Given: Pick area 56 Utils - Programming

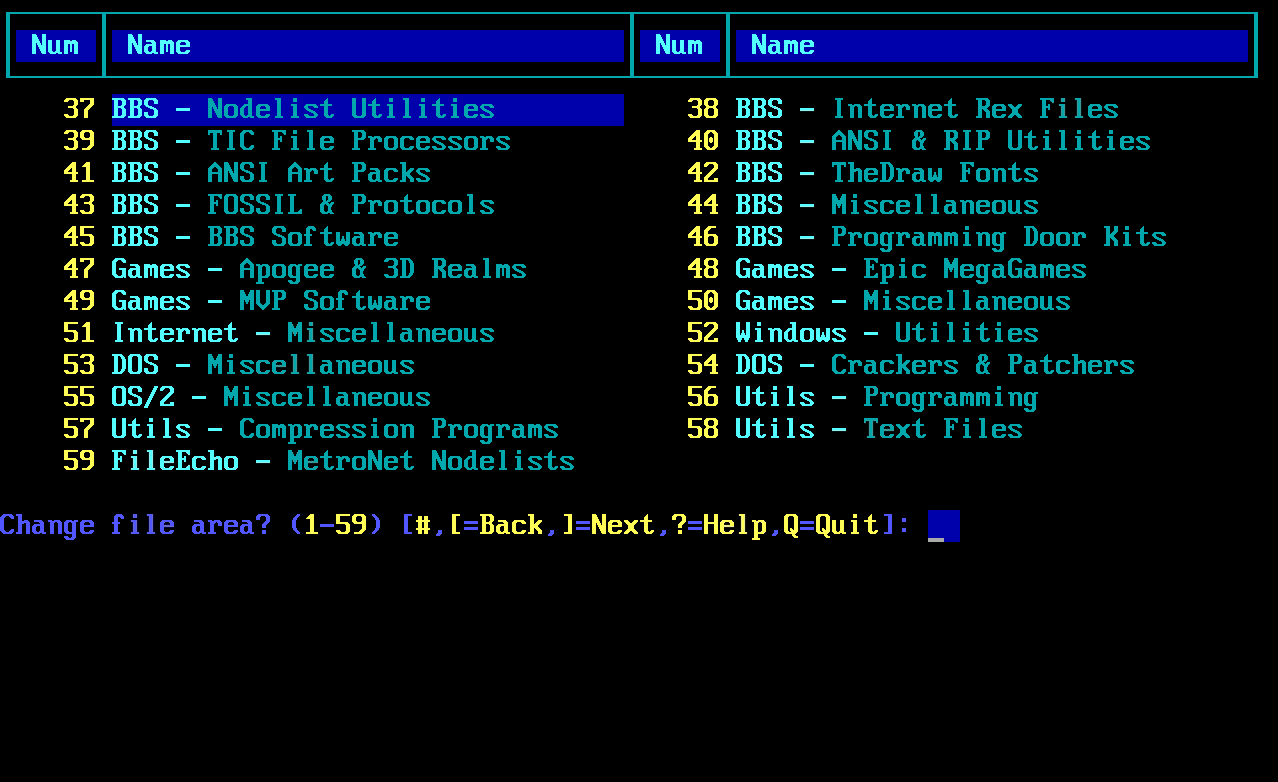Looking at the screenshot, I should (863, 397).
